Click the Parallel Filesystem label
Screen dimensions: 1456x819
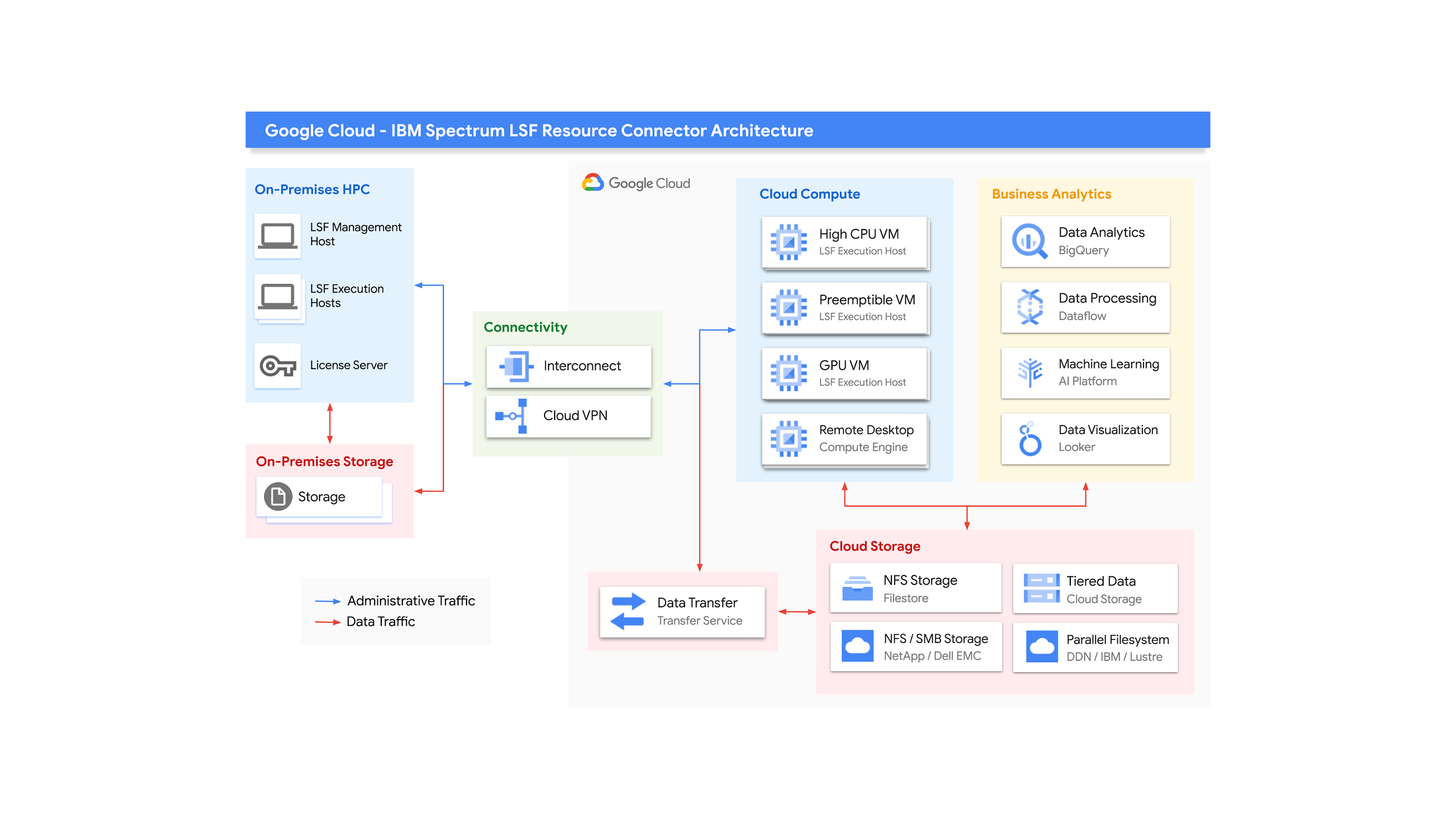[x=1117, y=640]
